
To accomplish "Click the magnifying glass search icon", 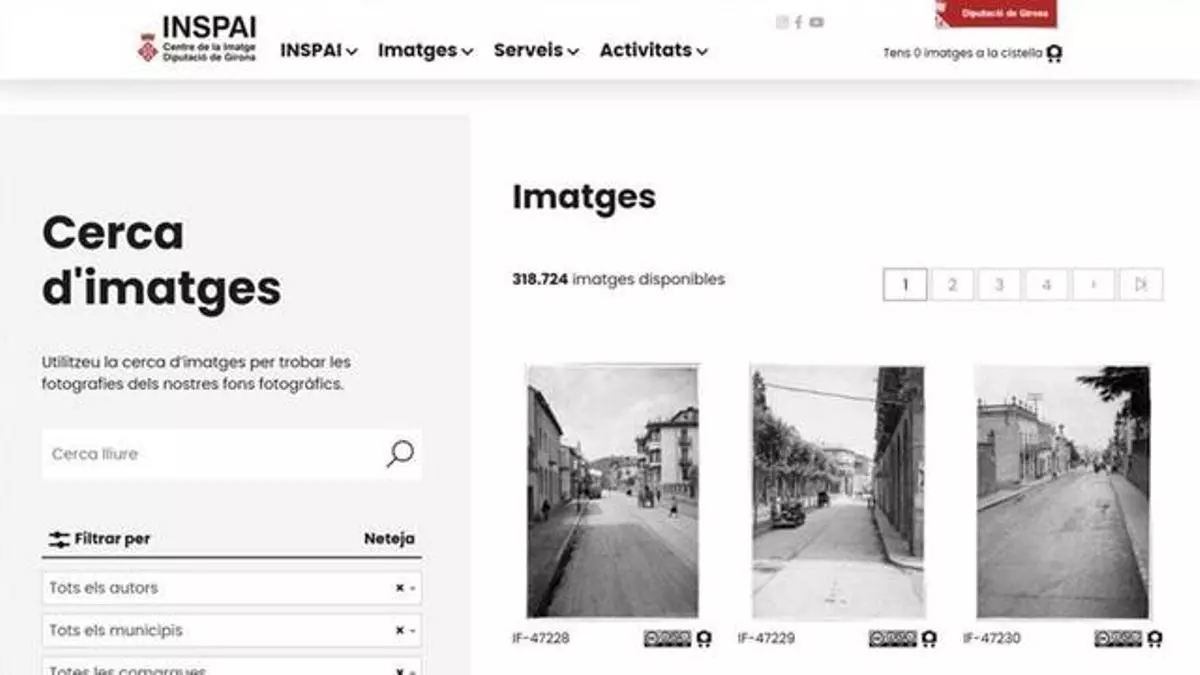I will click(x=400, y=454).
